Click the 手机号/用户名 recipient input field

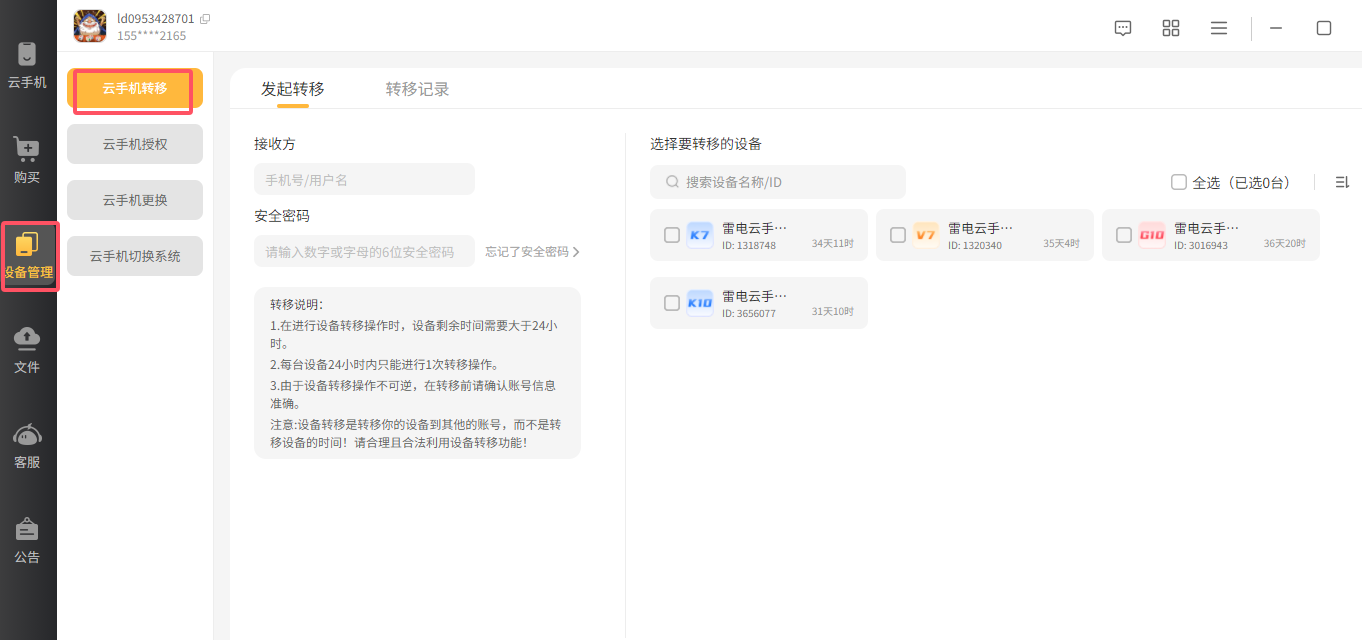364,180
